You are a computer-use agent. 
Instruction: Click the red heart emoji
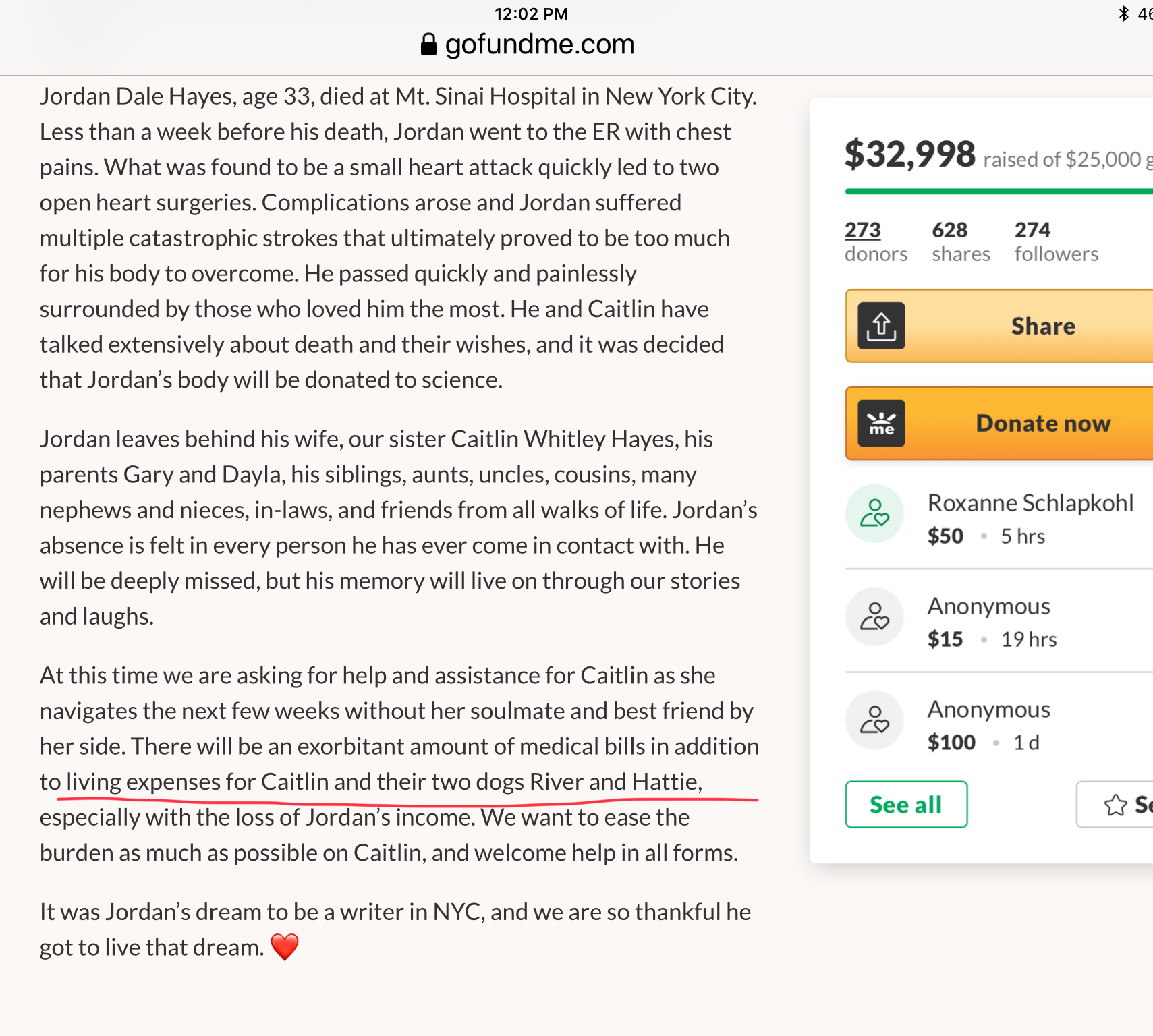285,947
